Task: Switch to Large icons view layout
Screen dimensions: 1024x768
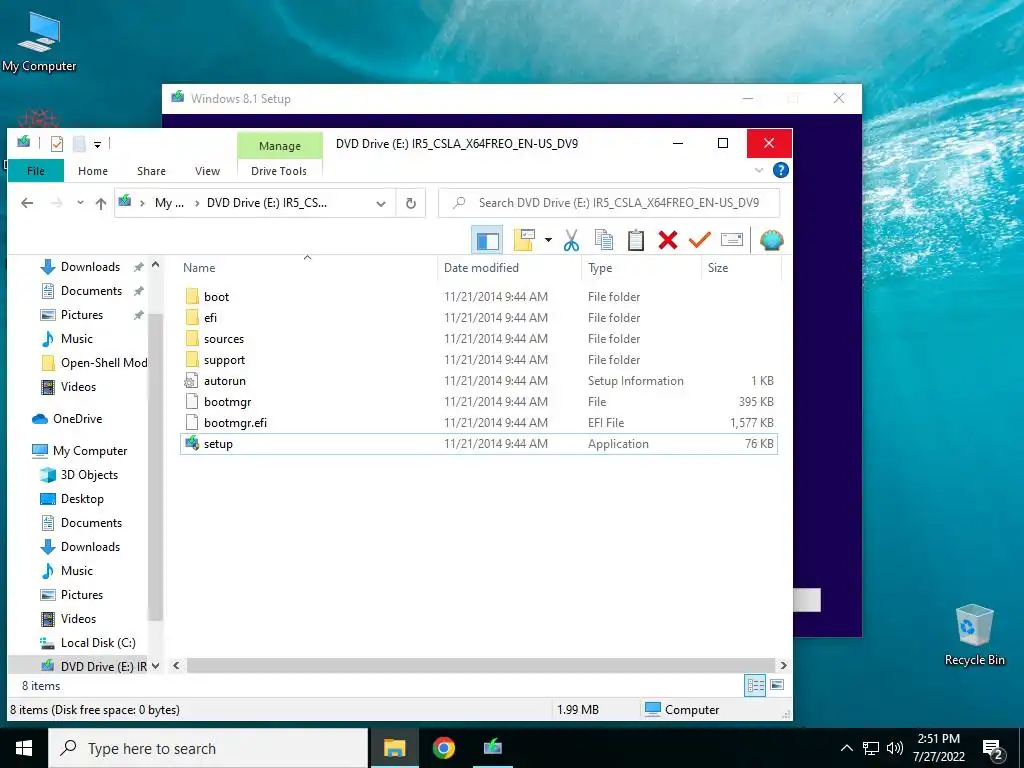Action: pos(776,685)
